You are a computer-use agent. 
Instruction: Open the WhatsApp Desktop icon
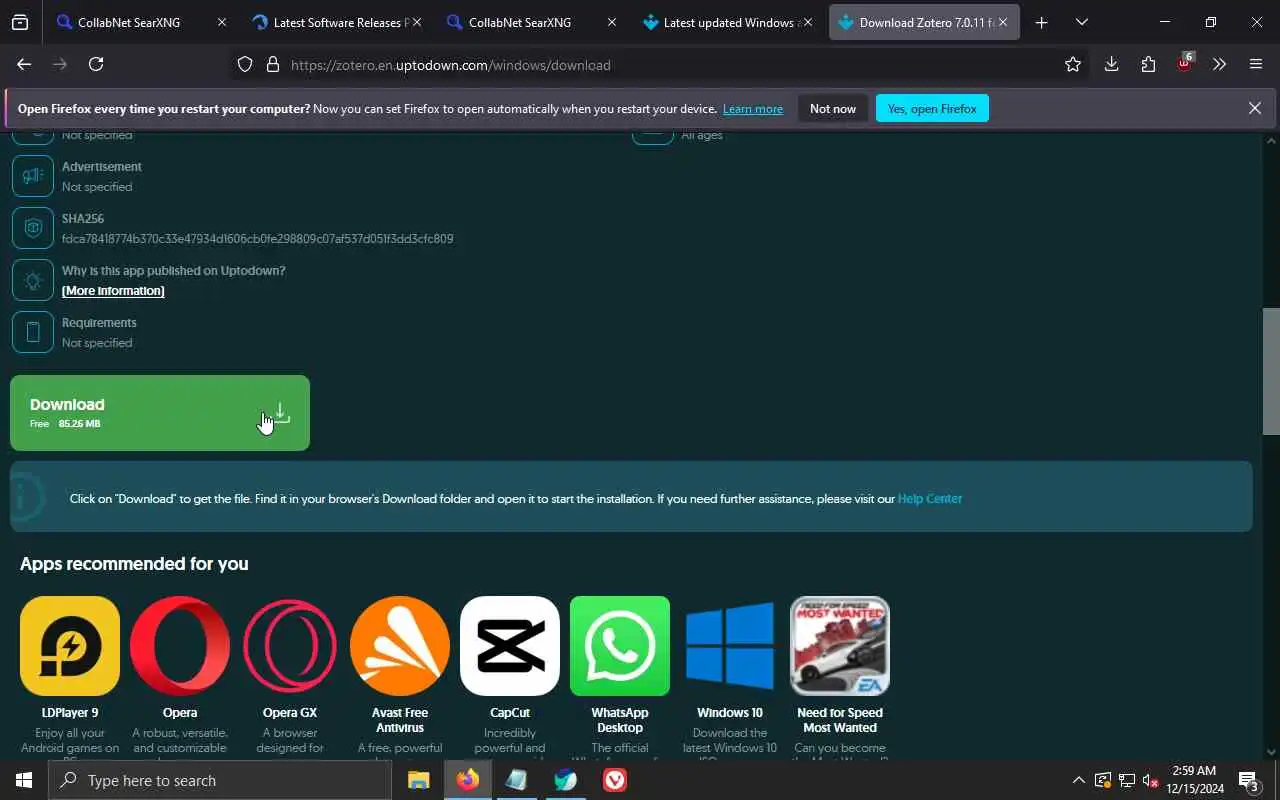[x=620, y=646]
